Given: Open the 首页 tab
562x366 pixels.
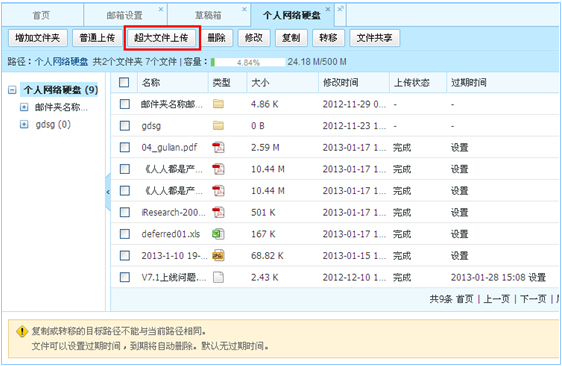Looking at the screenshot, I should click(42, 15).
